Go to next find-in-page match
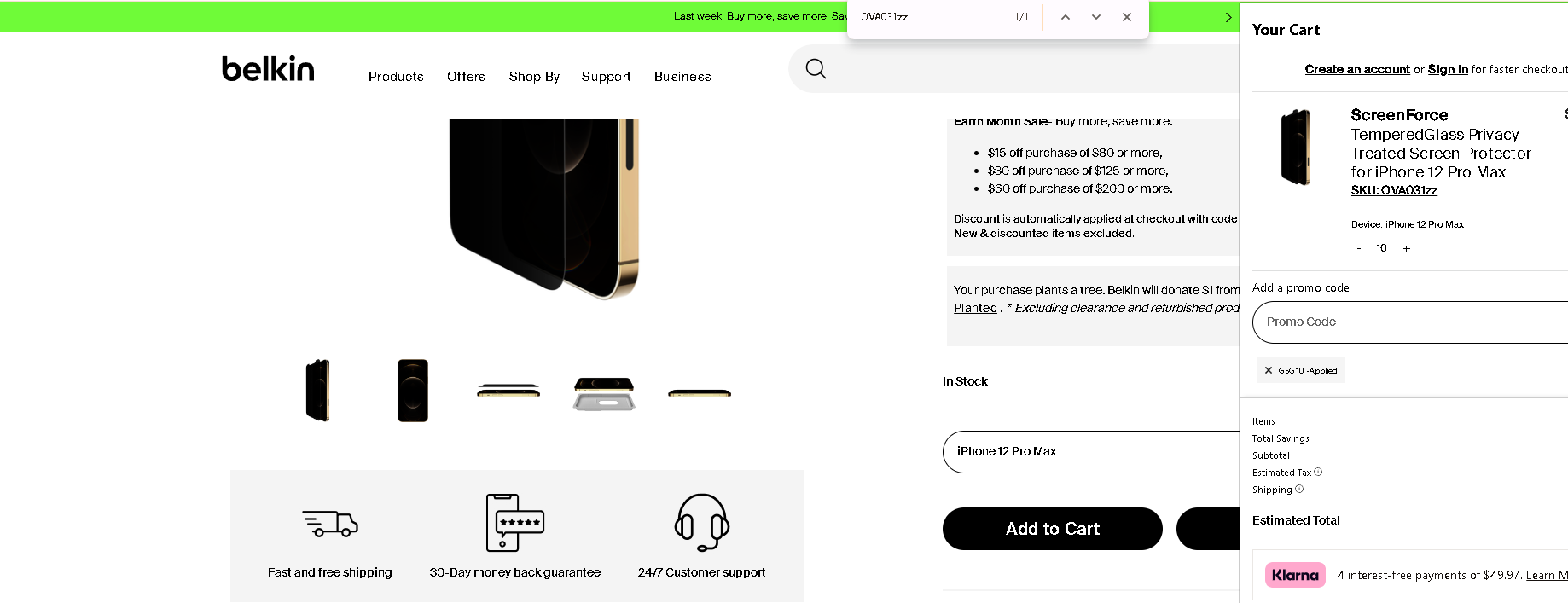1568x603 pixels. 1096,17
